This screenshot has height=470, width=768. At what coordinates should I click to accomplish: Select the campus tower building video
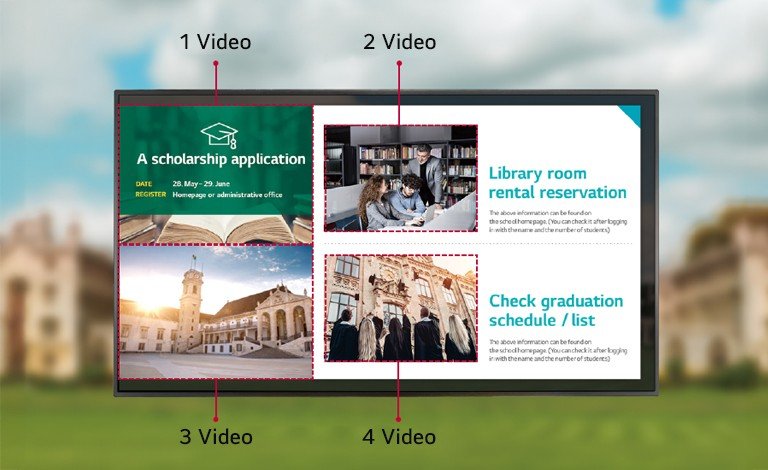[216, 311]
